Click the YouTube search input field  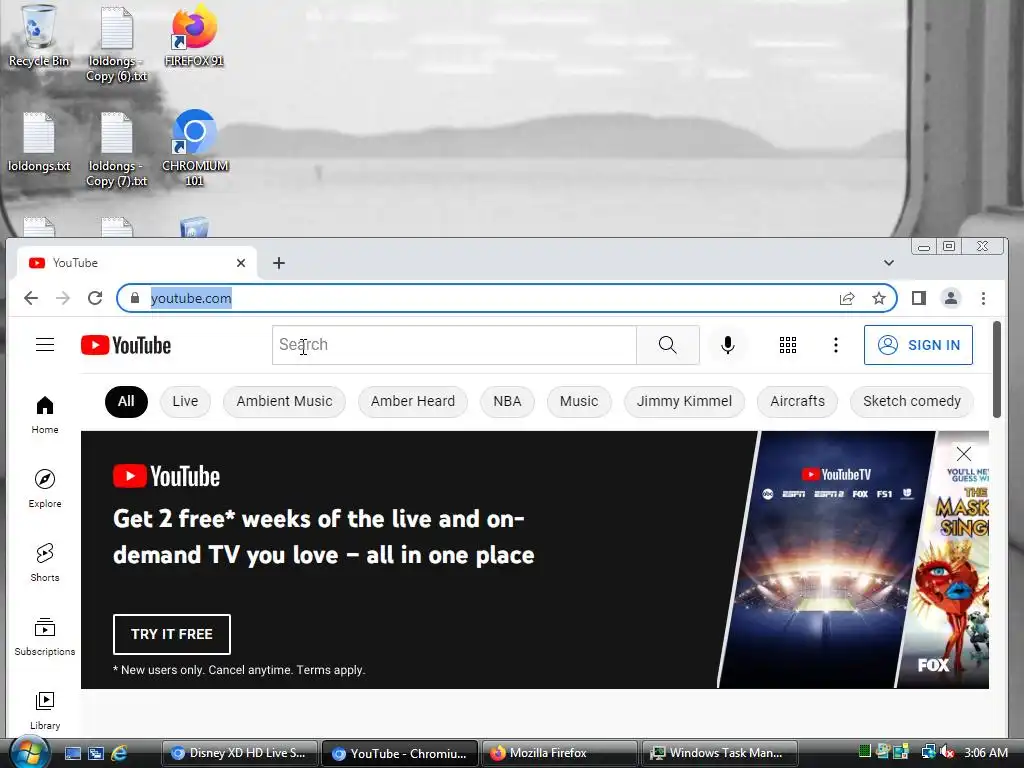click(x=454, y=345)
